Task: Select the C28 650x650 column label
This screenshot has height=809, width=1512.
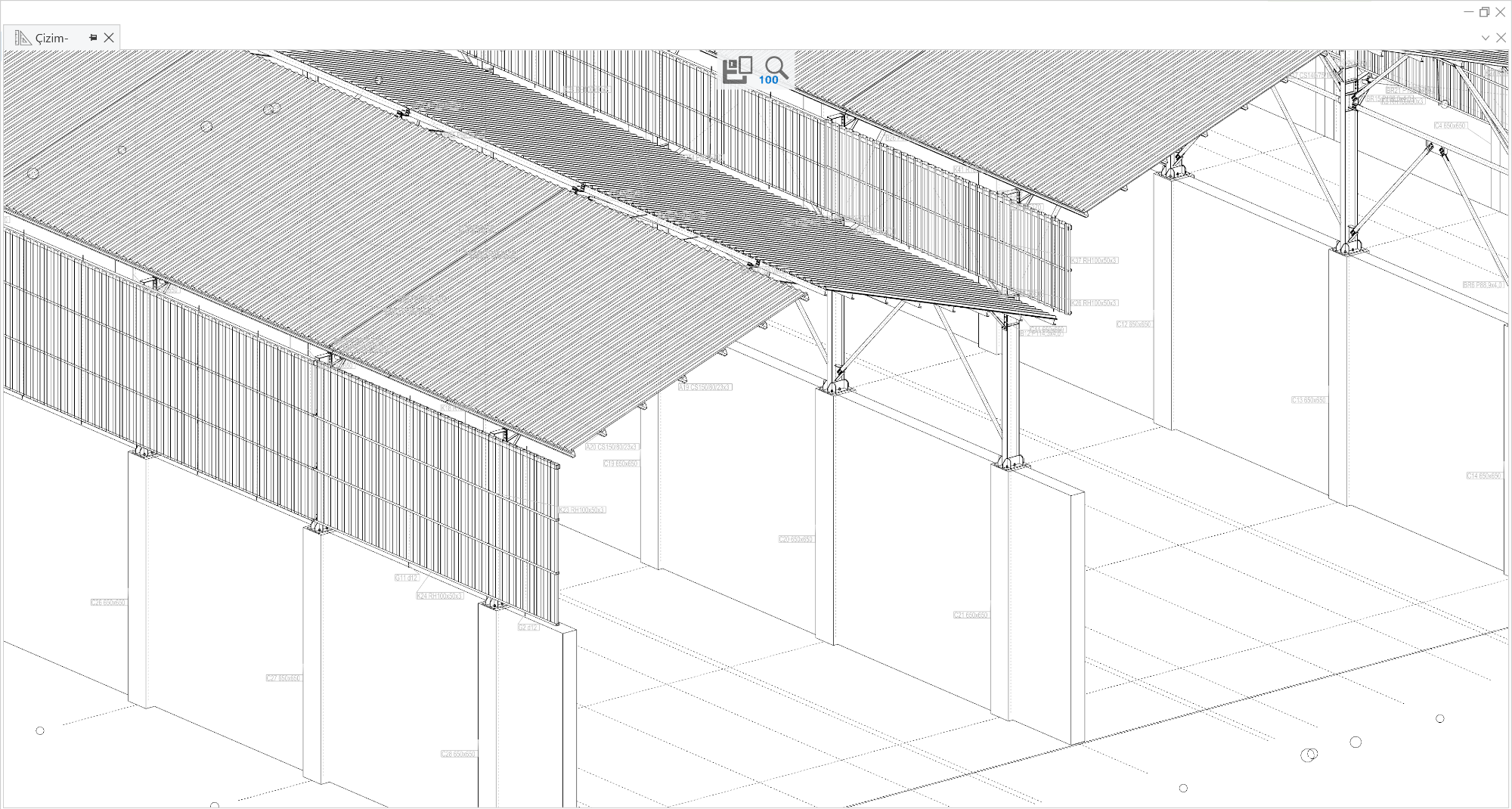Action: pos(459,754)
